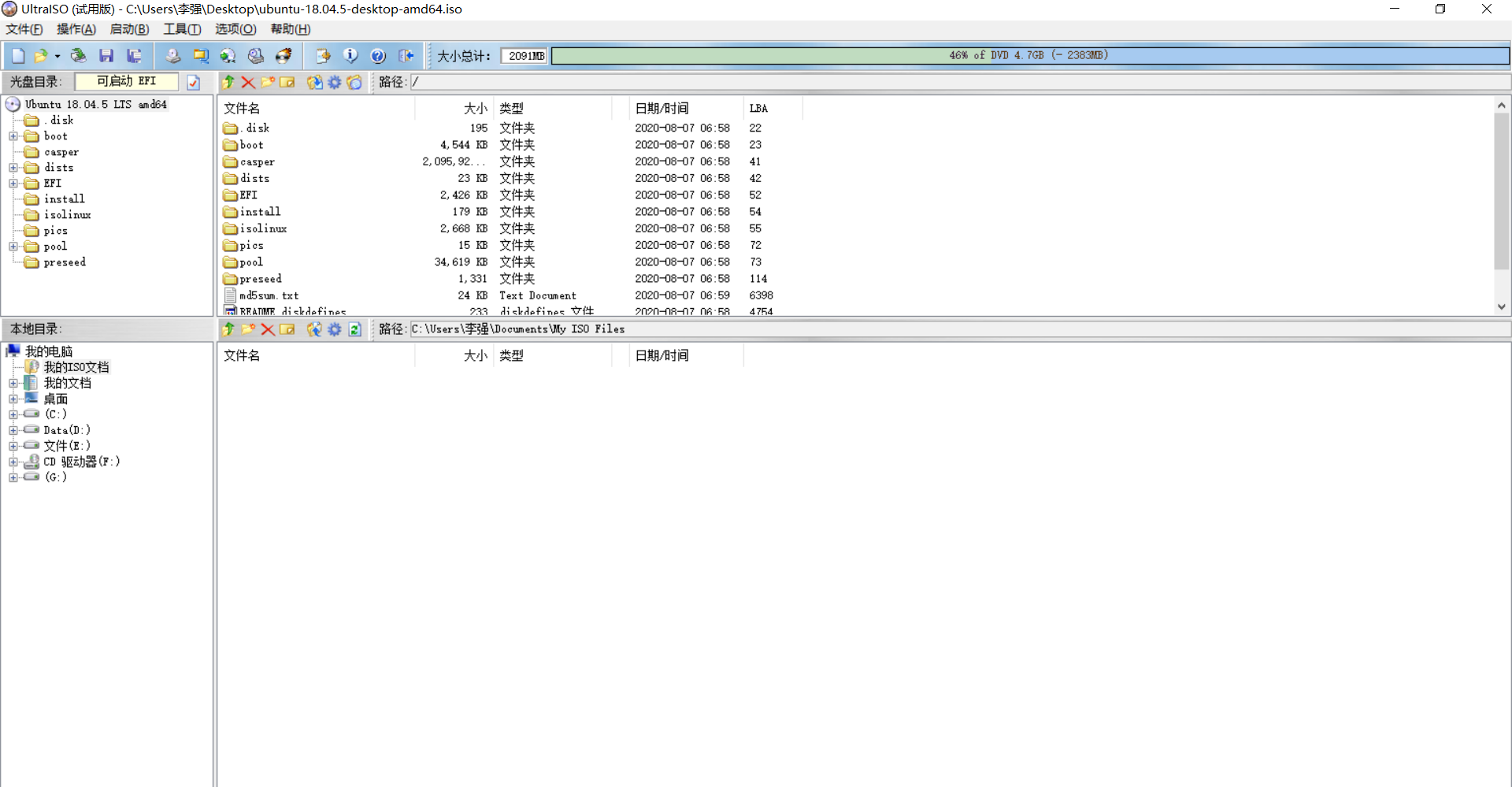Image resolution: width=1512 pixels, height=787 pixels.
Task: Click the Burn CD/DVD image icon
Action: coord(283,56)
